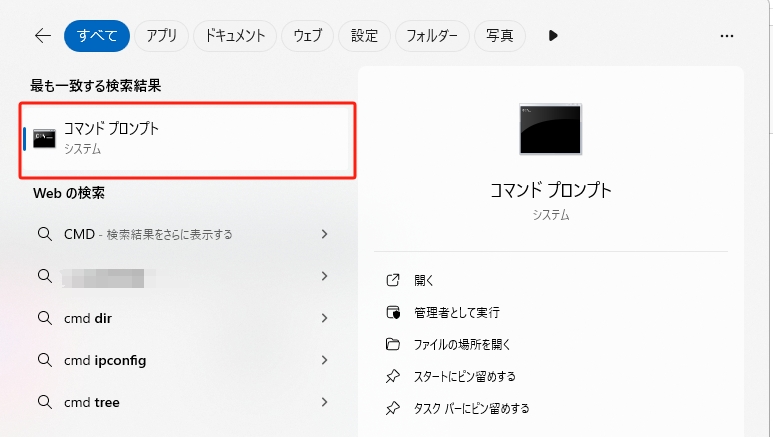
Task: Click the スタートにピン留めする pin icon
Action: [x=393, y=376]
